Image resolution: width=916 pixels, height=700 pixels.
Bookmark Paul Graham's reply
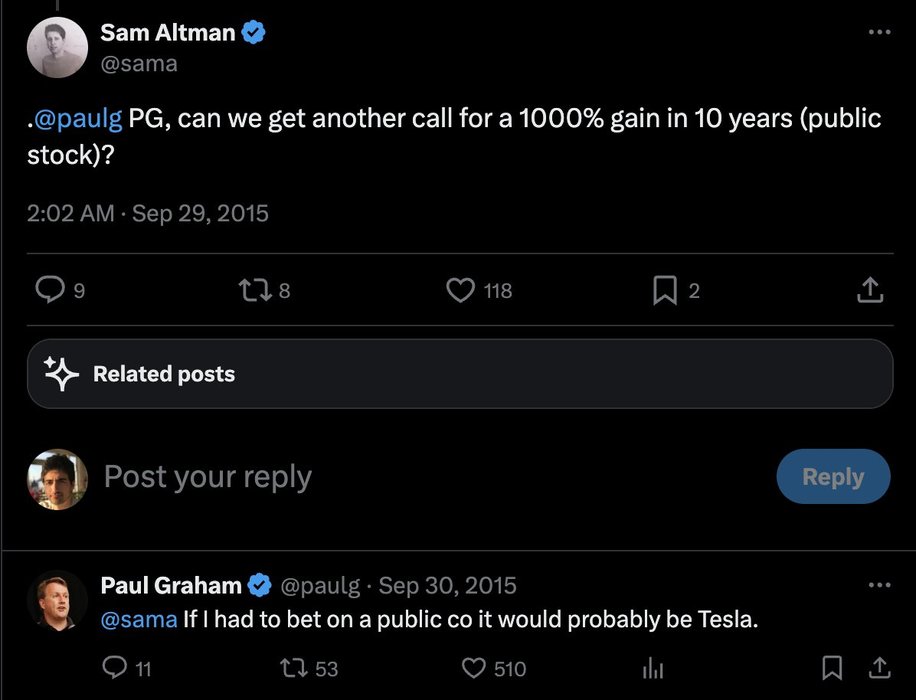[x=832, y=668]
